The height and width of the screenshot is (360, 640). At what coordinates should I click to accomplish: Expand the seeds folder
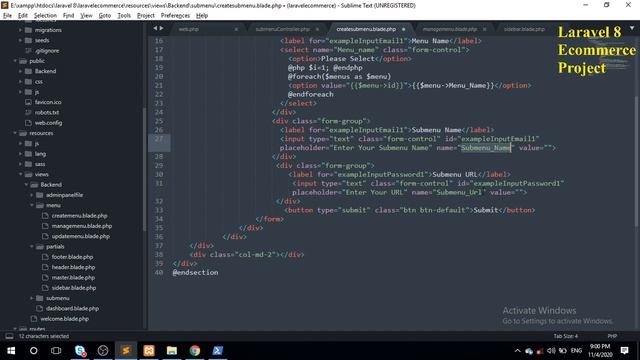coord(20,40)
